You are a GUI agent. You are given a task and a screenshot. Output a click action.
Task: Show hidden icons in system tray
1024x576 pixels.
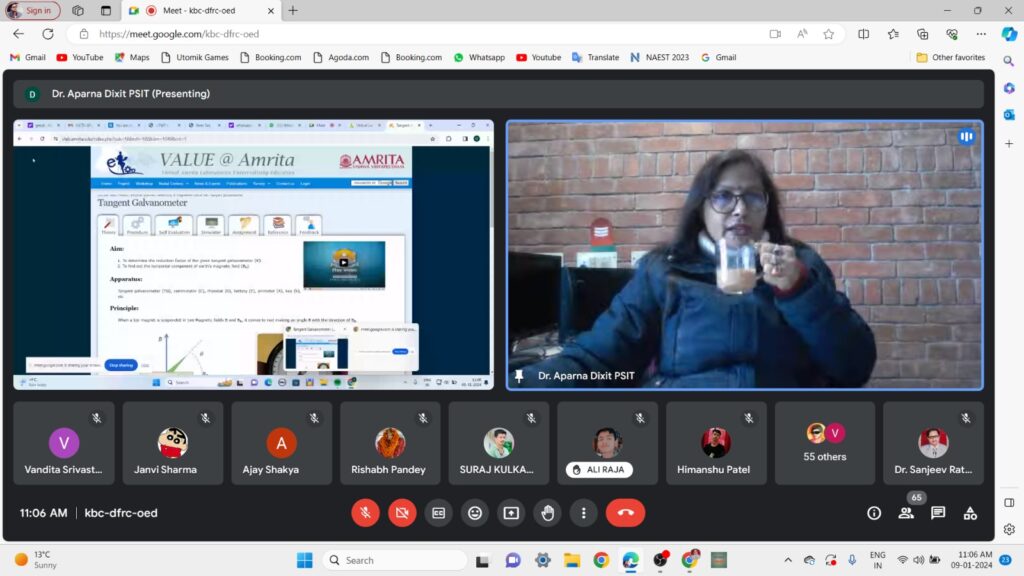pos(788,560)
